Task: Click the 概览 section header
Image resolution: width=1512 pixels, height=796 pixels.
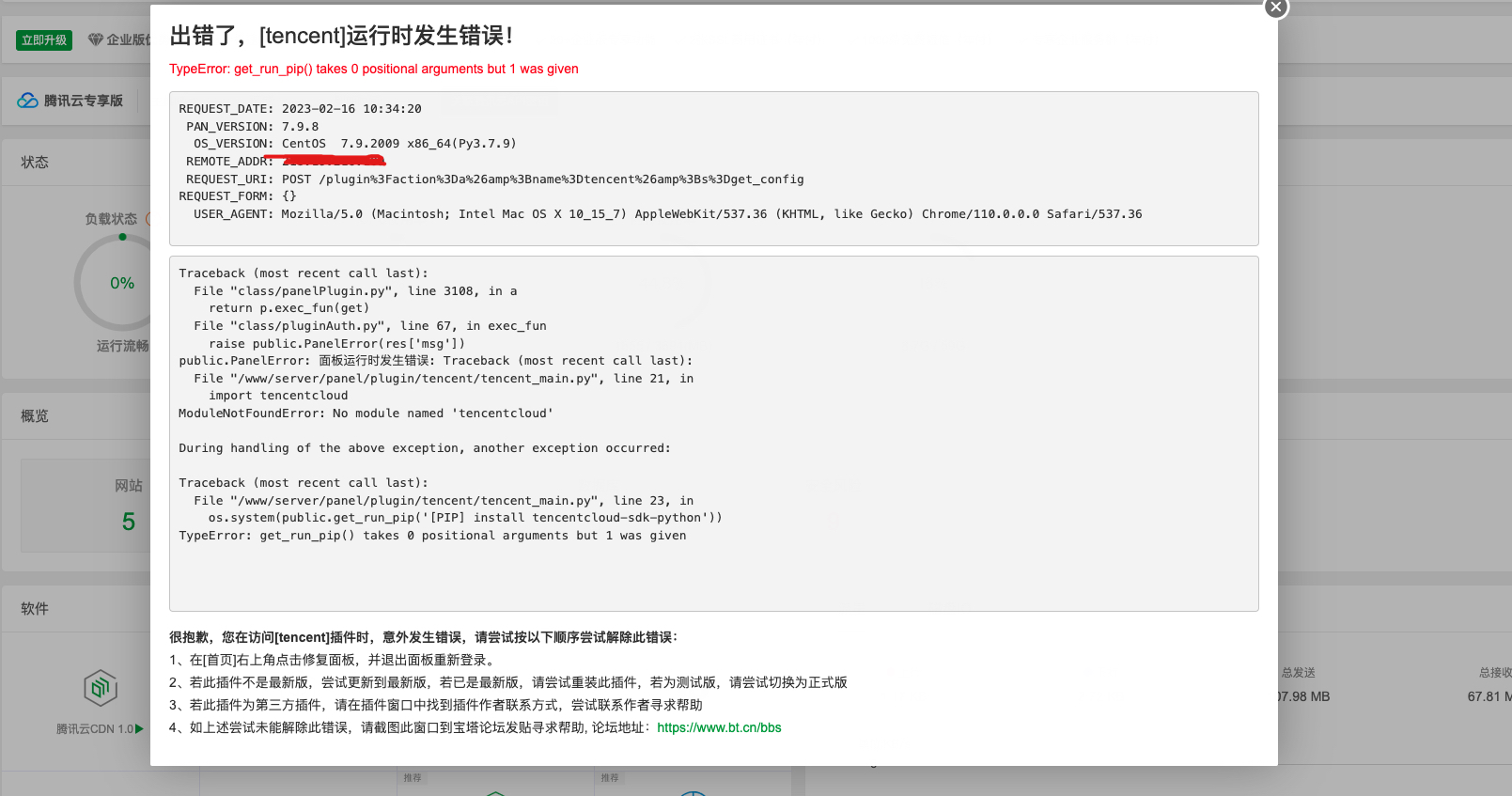Action: click(35, 416)
